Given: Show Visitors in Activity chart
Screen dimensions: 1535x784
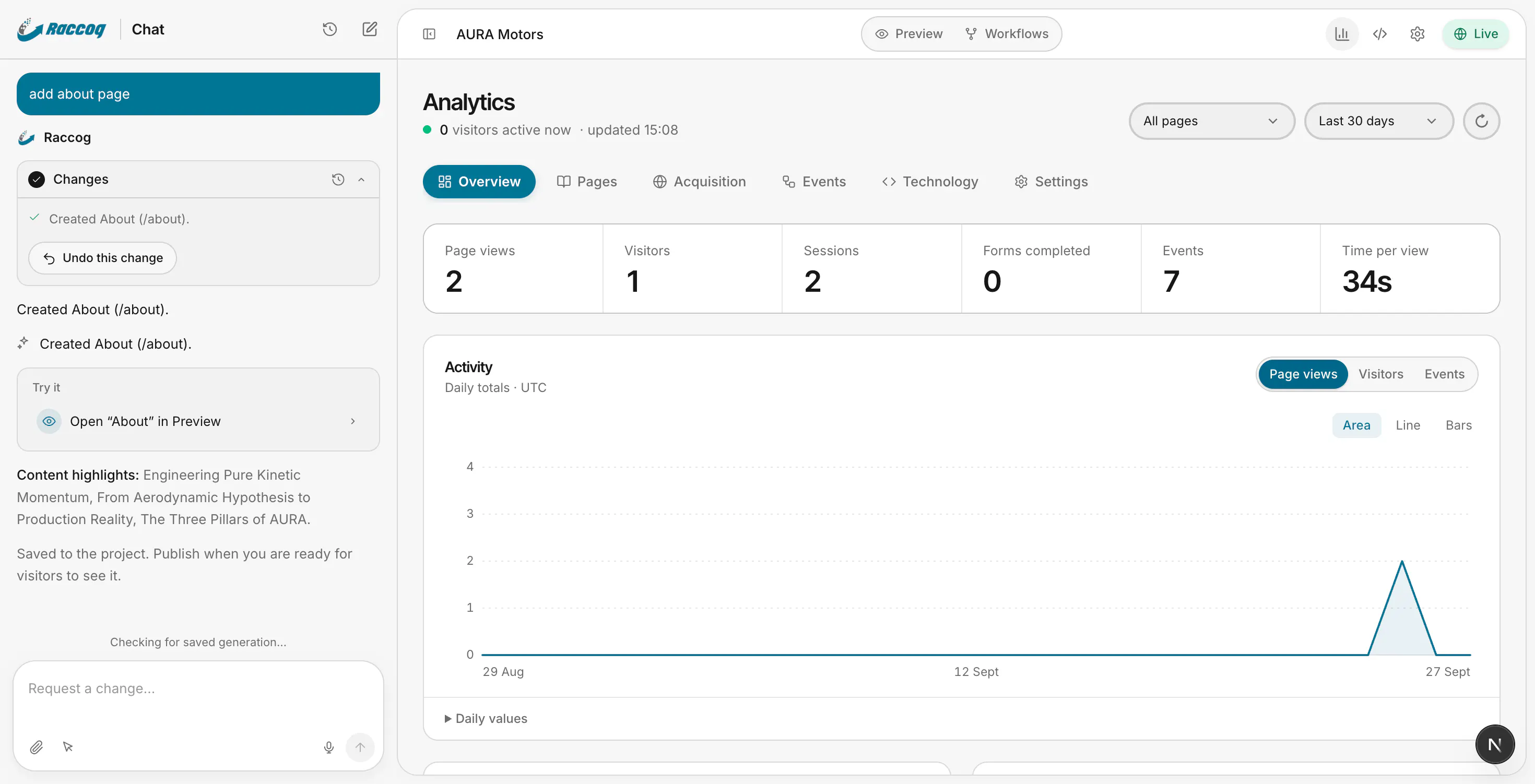Looking at the screenshot, I should (x=1380, y=374).
